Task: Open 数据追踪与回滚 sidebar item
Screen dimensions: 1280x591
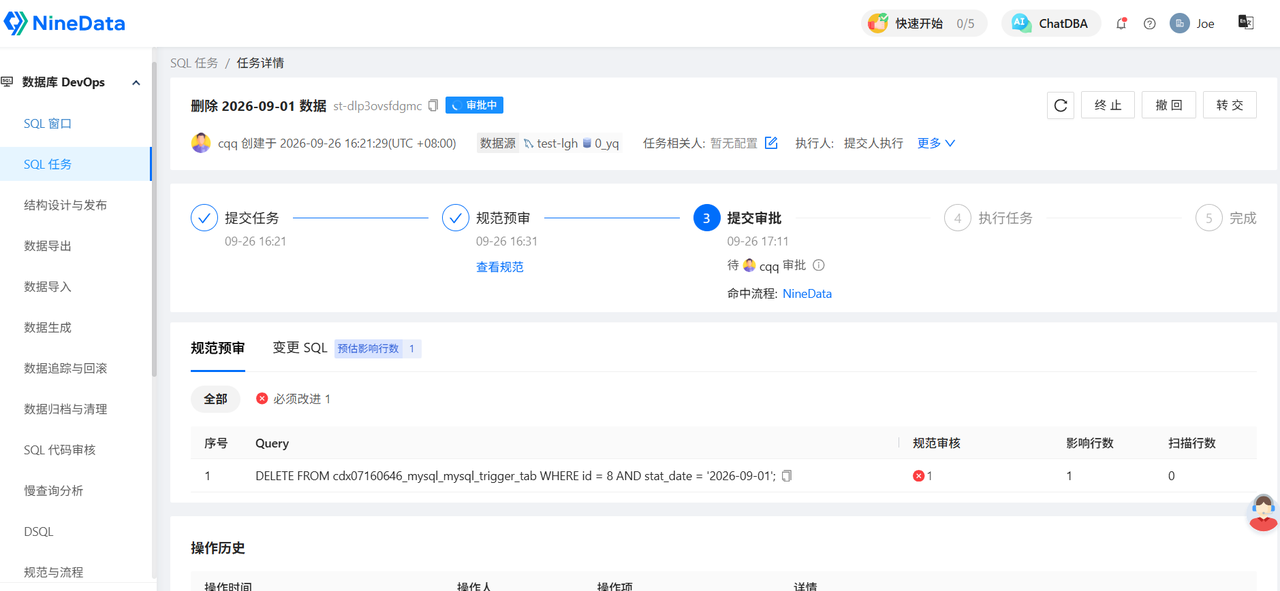Action: tap(65, 369)
